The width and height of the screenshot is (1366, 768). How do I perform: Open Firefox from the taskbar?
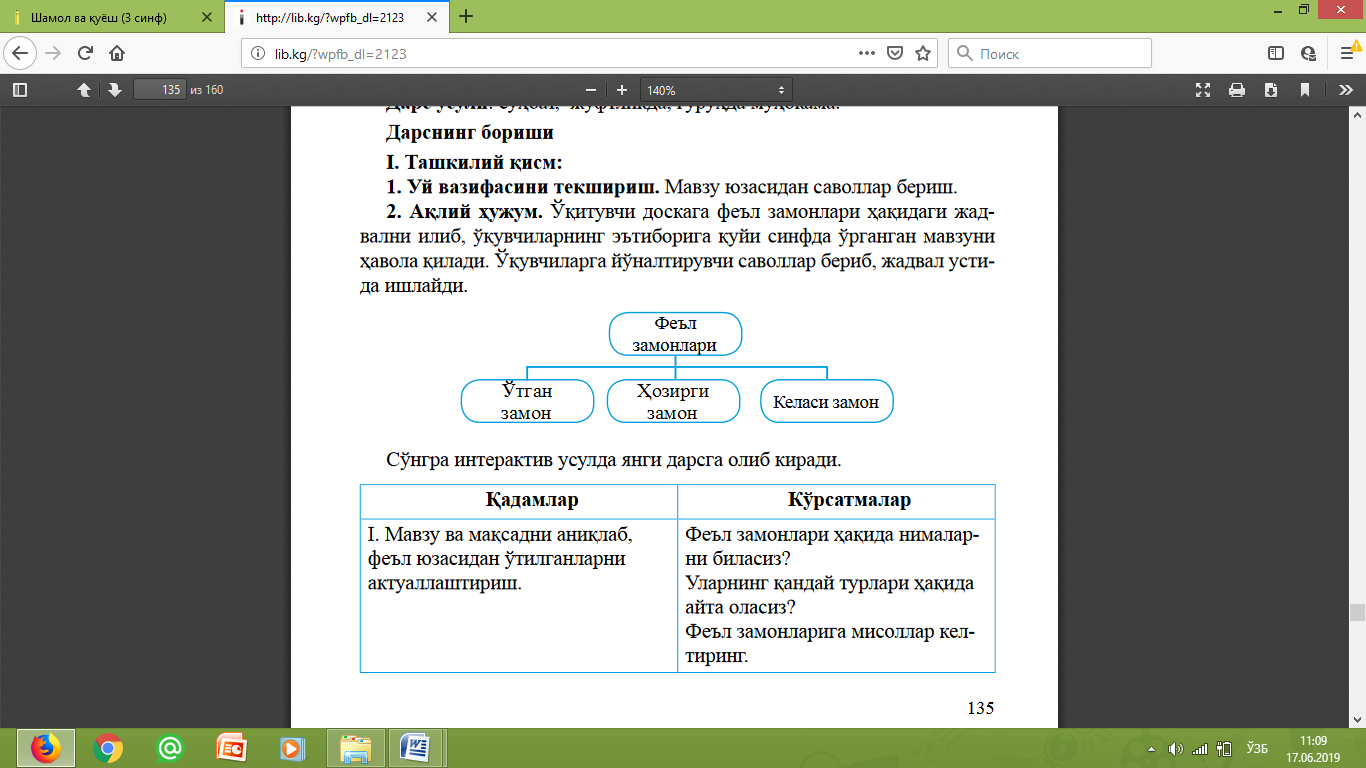[46, 748]
